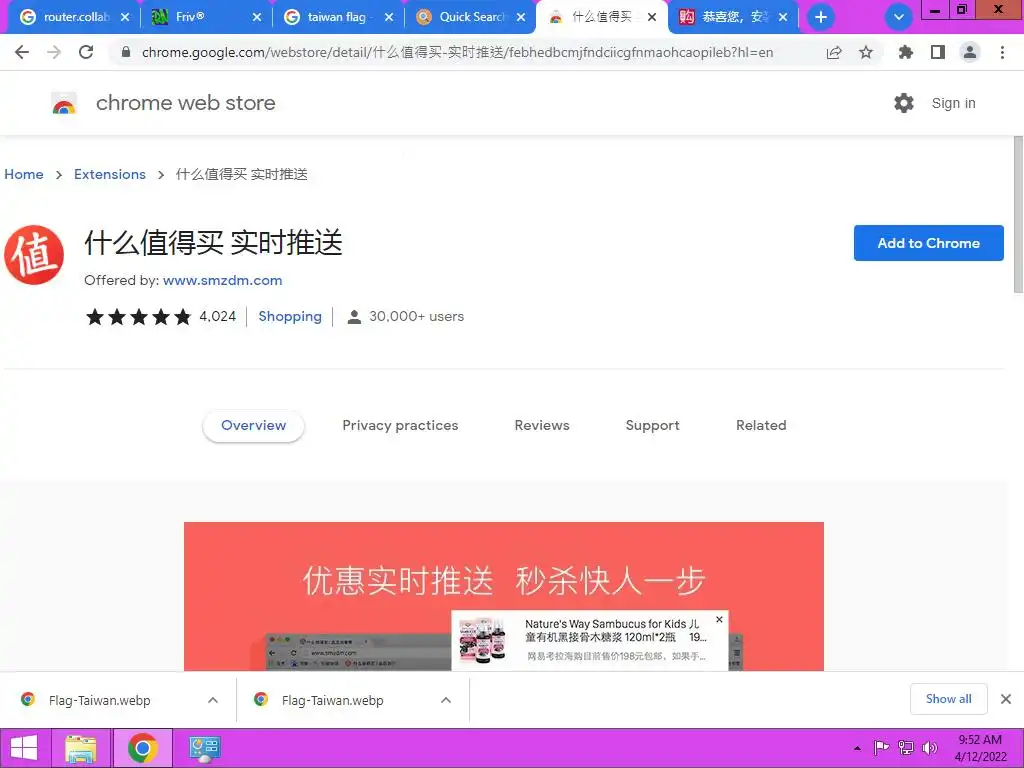The width and height of the screenshot is (1024, 768).
Task: Open a new tab with plus button
Action: coord(821,17)
